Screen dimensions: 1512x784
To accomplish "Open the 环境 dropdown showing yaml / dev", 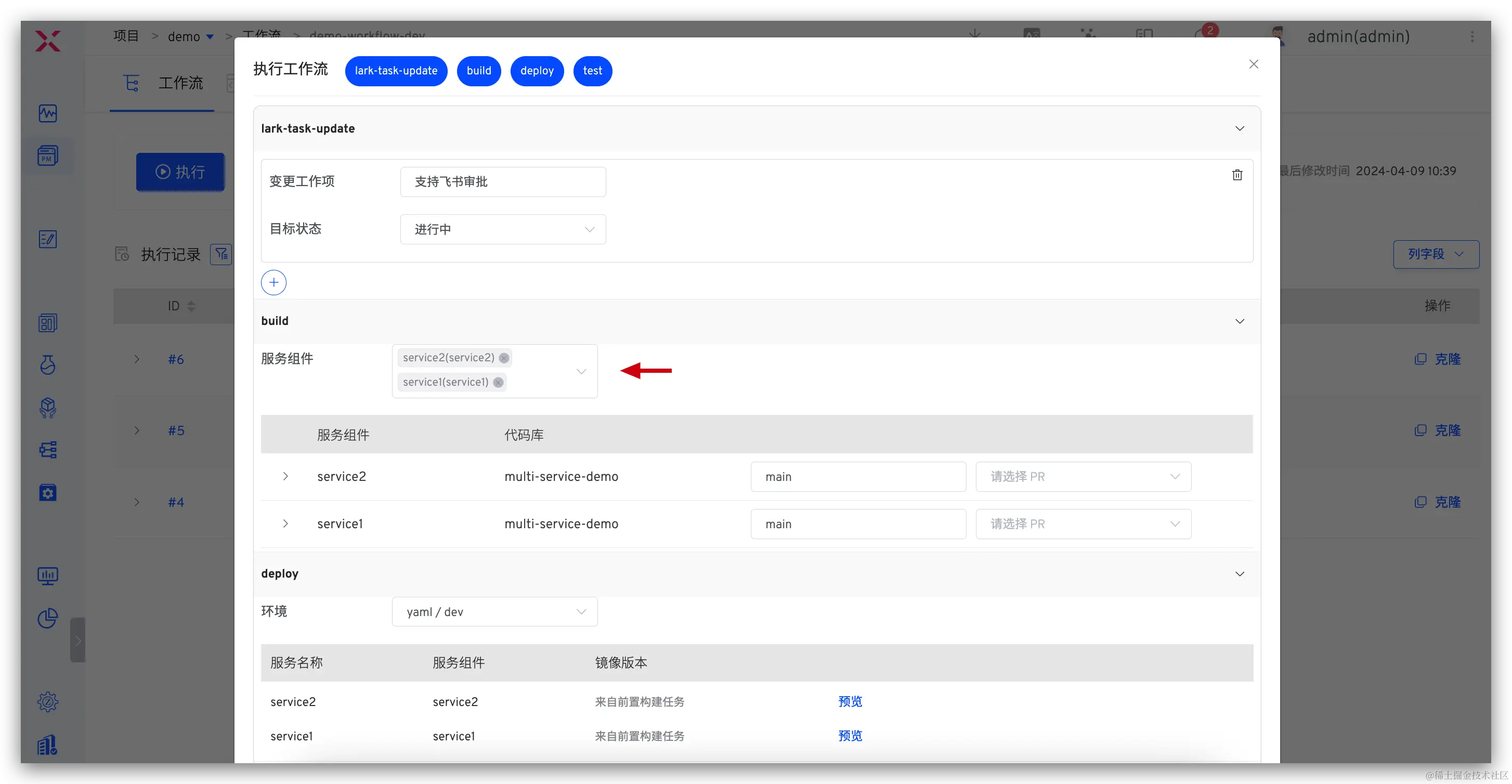I will click(494, 611).
